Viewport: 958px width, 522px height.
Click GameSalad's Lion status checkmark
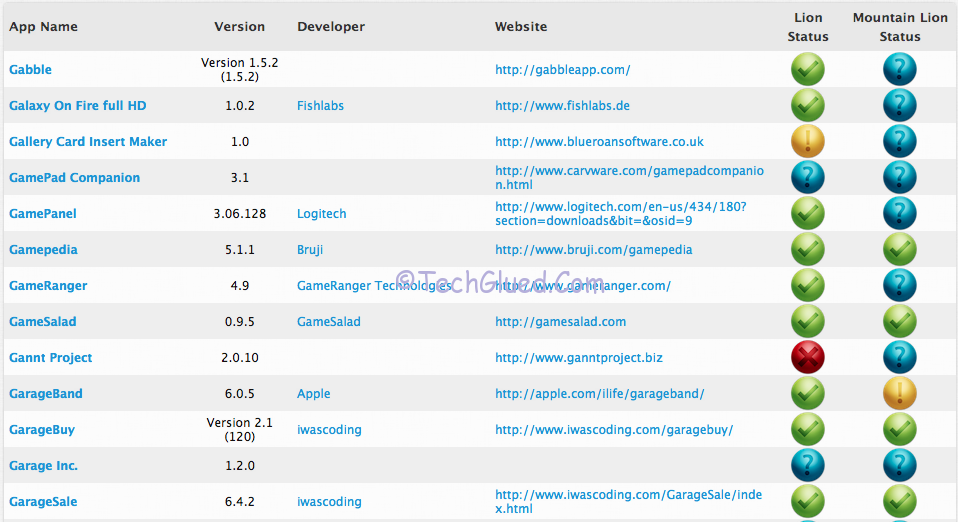[x=808, y=322]
